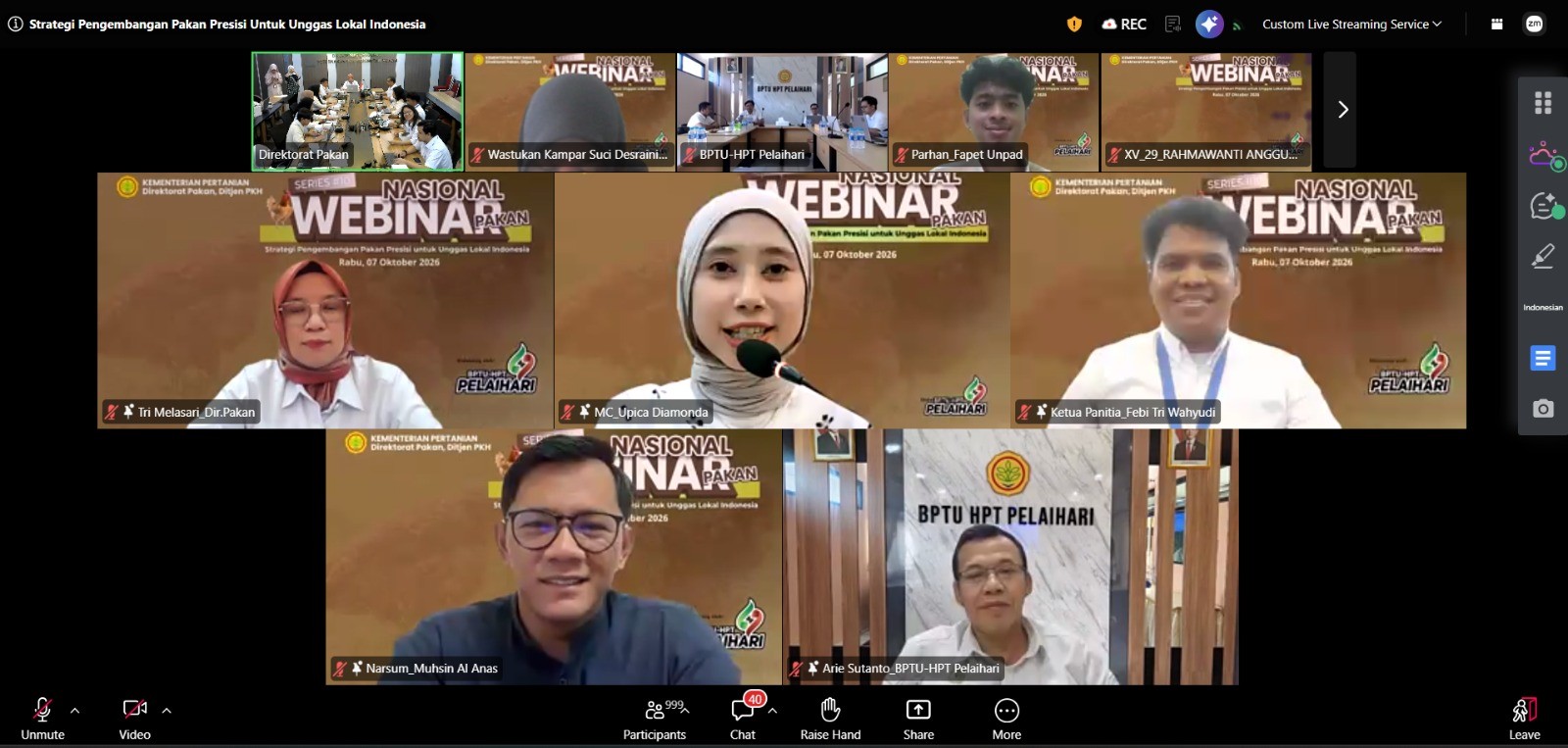
Task: Unmute the microphone
Action: (x=42, y=719)
